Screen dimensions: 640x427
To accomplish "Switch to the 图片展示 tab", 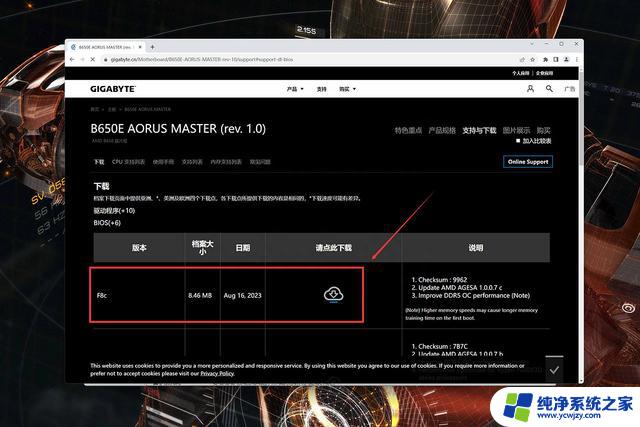I will point(516,131).
